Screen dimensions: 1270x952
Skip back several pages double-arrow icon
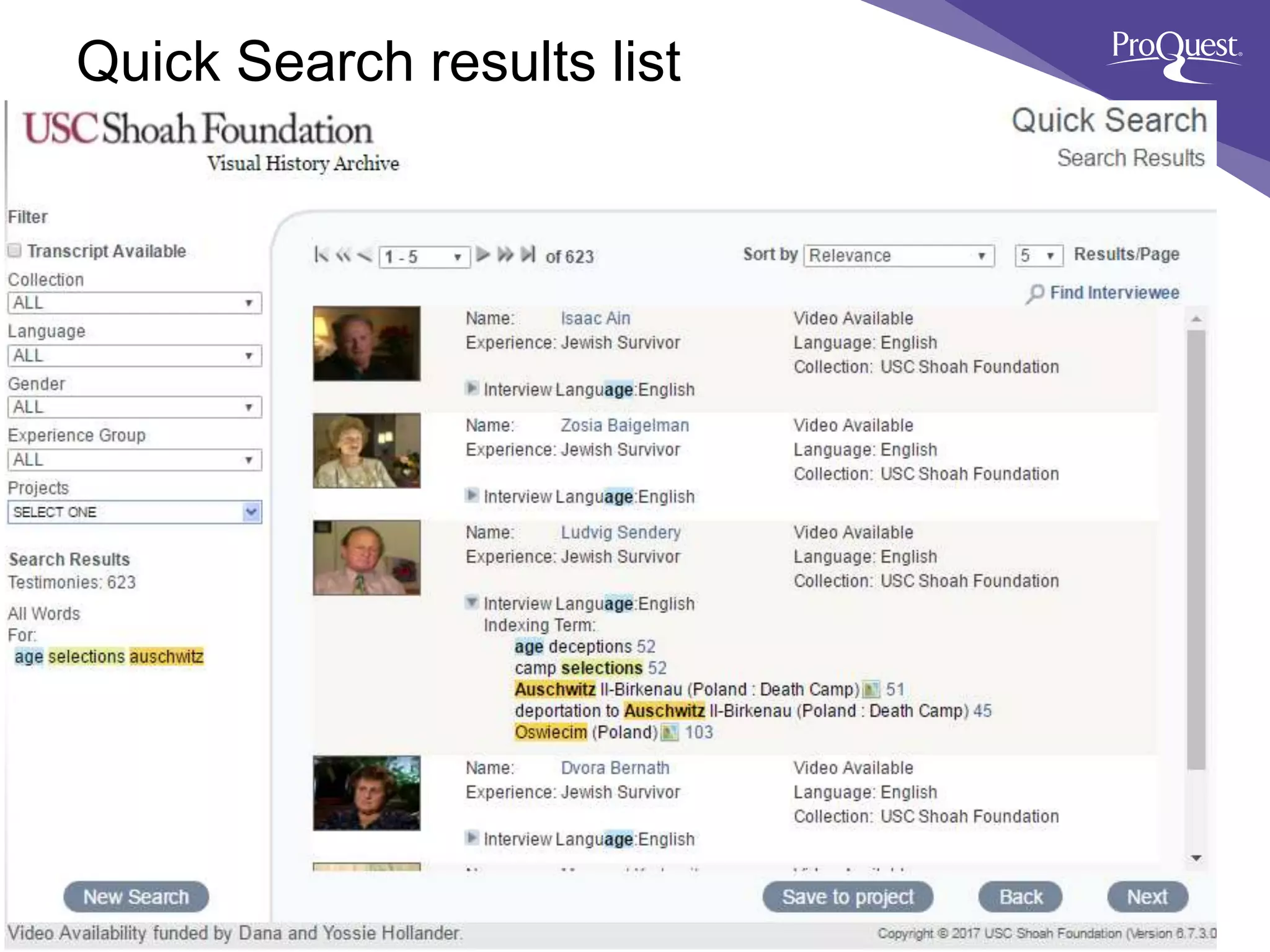coord(343,255)
